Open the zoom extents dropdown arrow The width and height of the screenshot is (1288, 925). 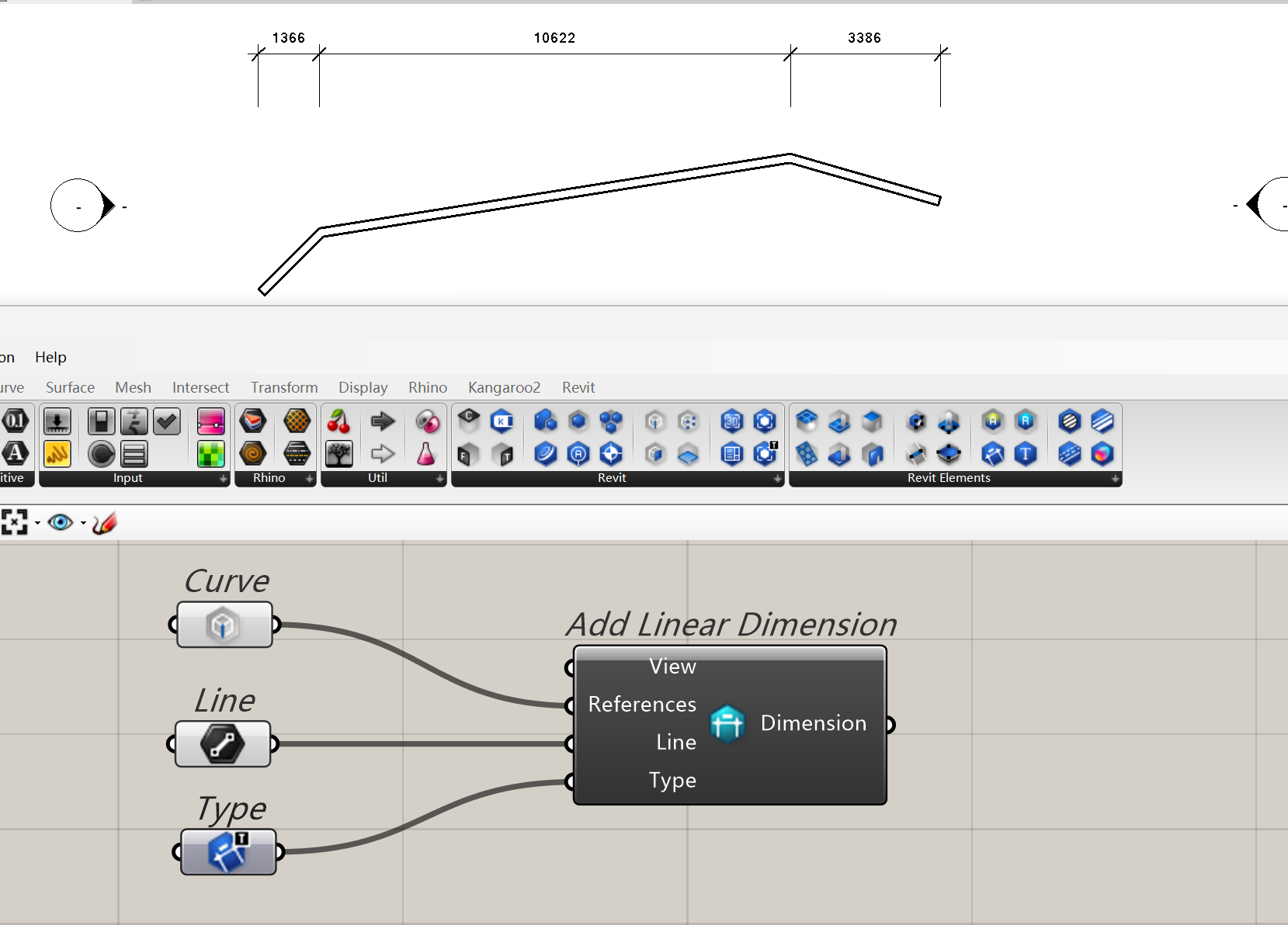(37, 524)
